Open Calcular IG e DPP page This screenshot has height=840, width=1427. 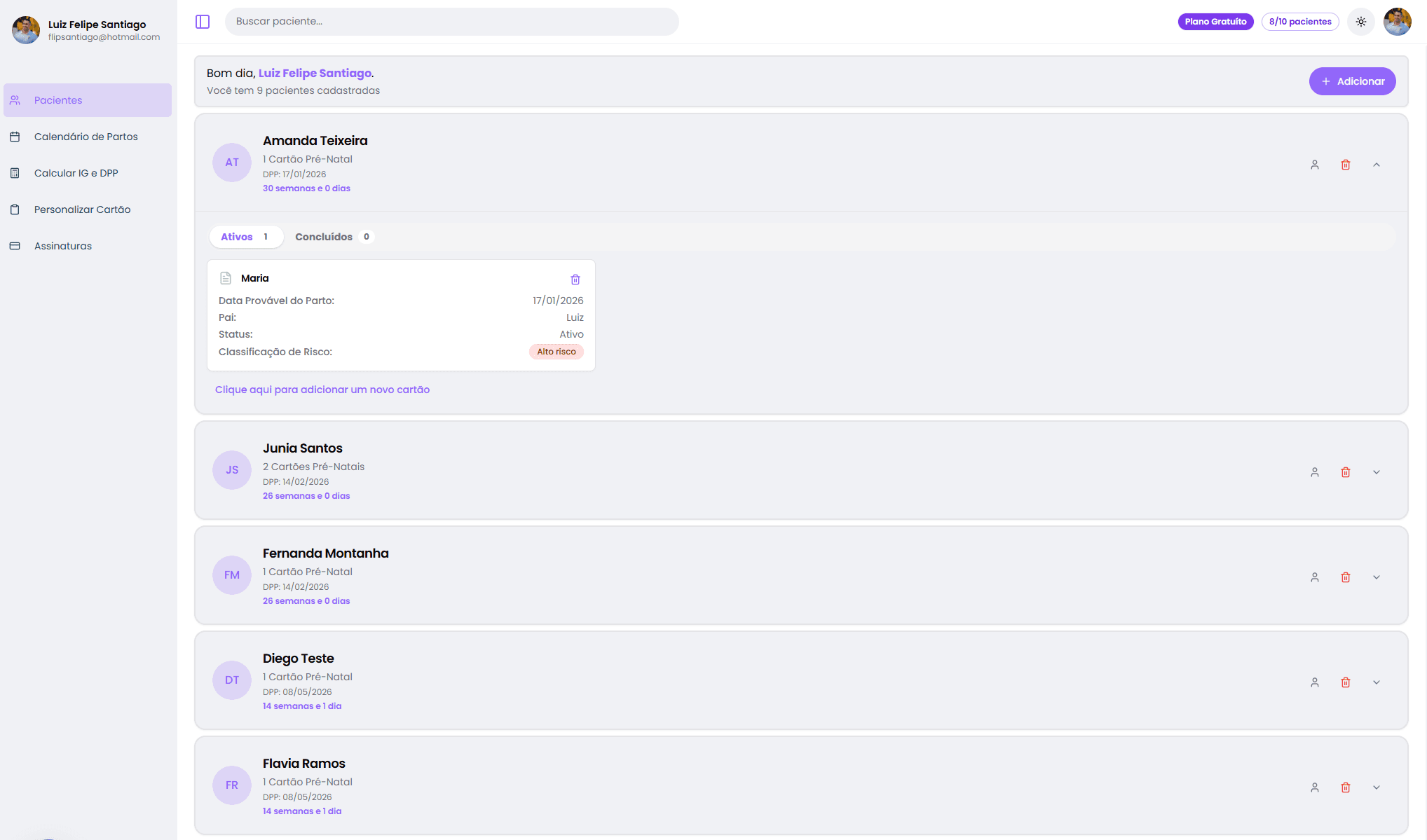(76, 173)
